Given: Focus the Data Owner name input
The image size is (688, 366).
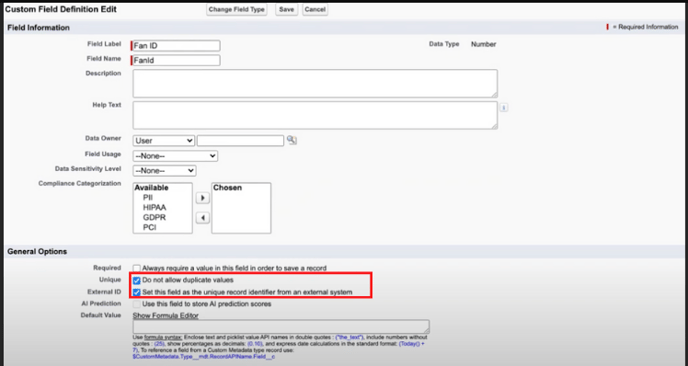Looking at the screenshot, I should (x=240, y=140).
